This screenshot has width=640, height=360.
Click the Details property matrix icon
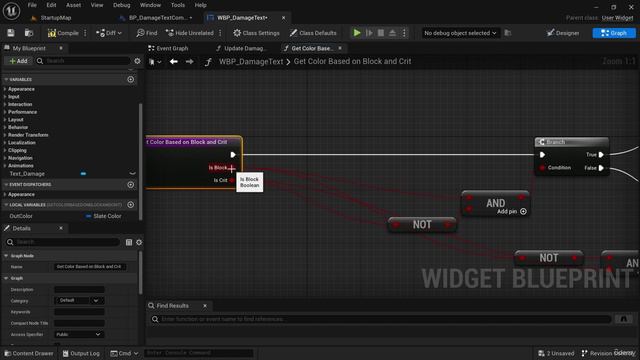(129, 242)
